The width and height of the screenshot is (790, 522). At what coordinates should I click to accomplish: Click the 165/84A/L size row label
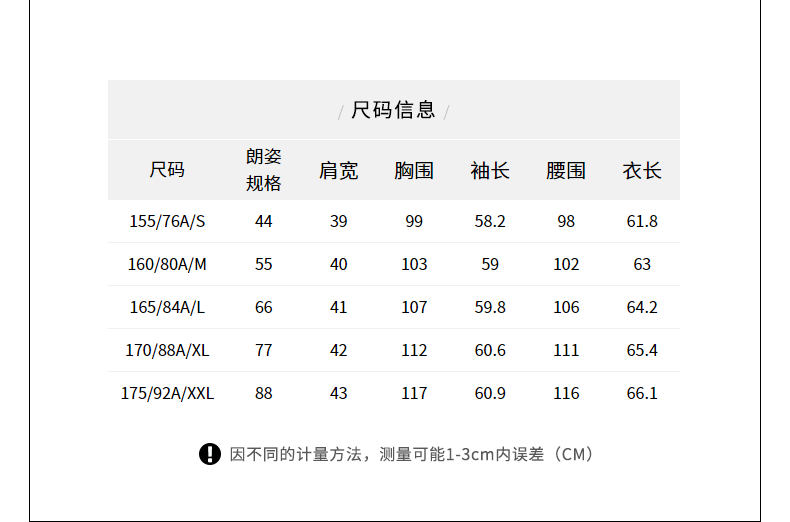[x=167, y=307]
